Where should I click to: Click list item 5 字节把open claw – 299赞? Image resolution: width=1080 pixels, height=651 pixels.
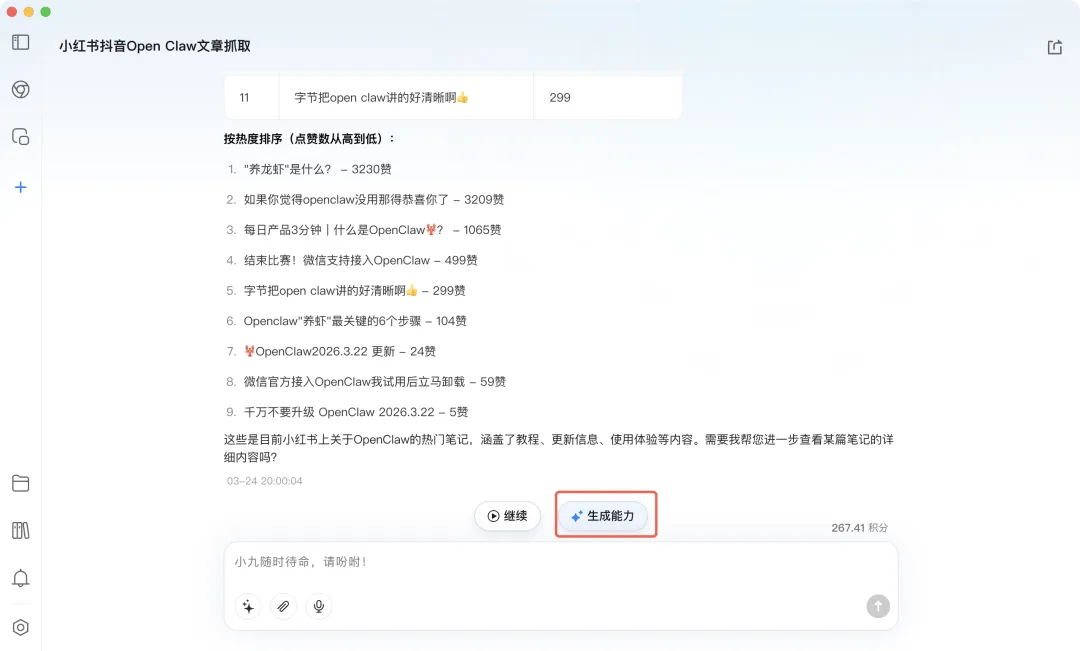354,290
